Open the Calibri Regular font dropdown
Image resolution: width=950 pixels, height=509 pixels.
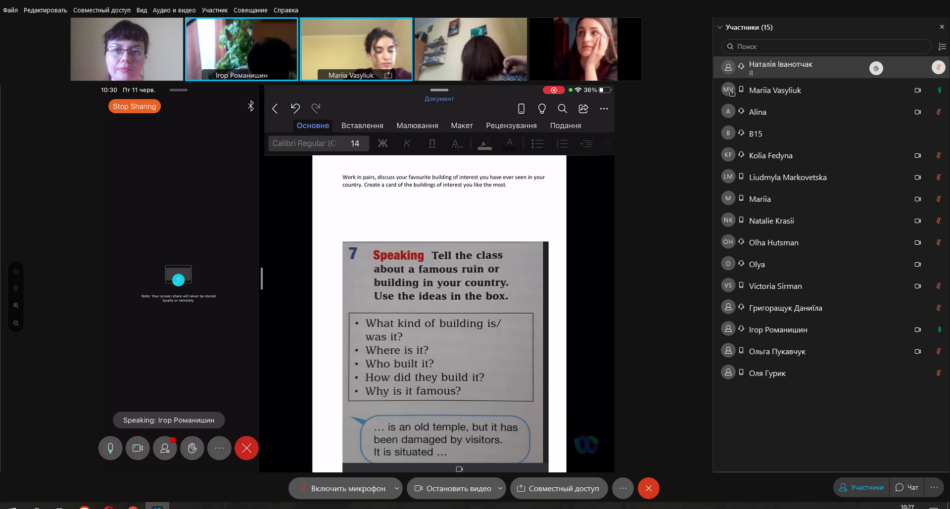pyautogui.click(x=305, y=144)
